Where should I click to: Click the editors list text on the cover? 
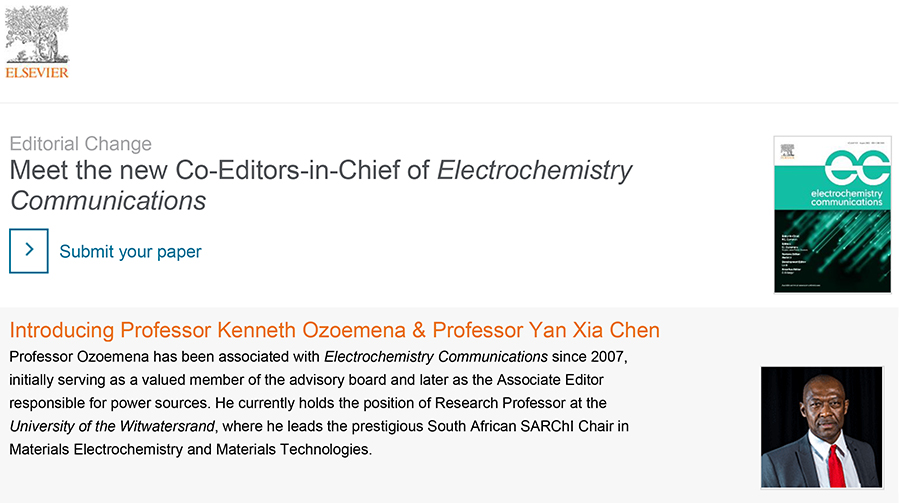(x=795, y=254)
